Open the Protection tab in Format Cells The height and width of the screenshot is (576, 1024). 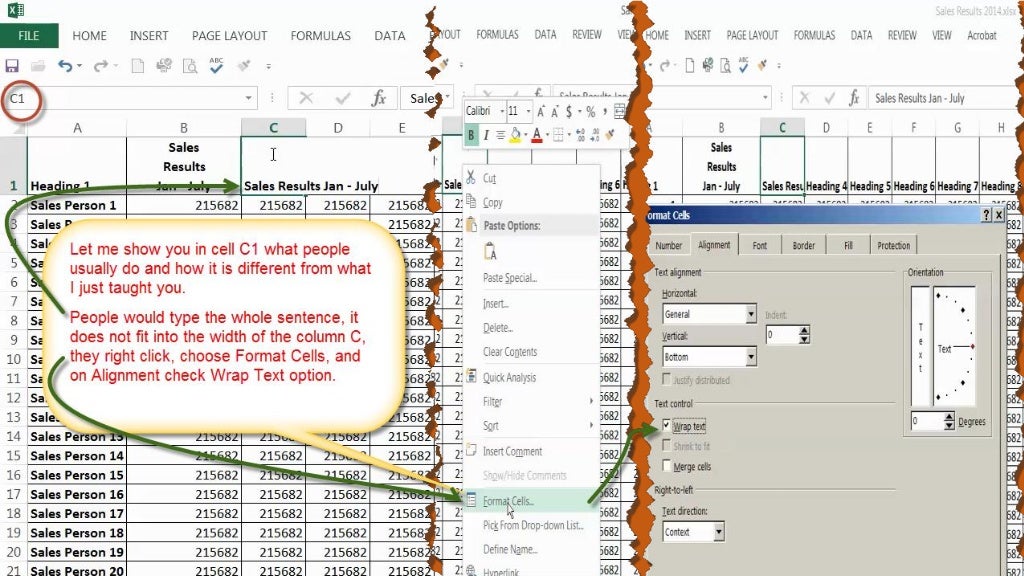893,246
